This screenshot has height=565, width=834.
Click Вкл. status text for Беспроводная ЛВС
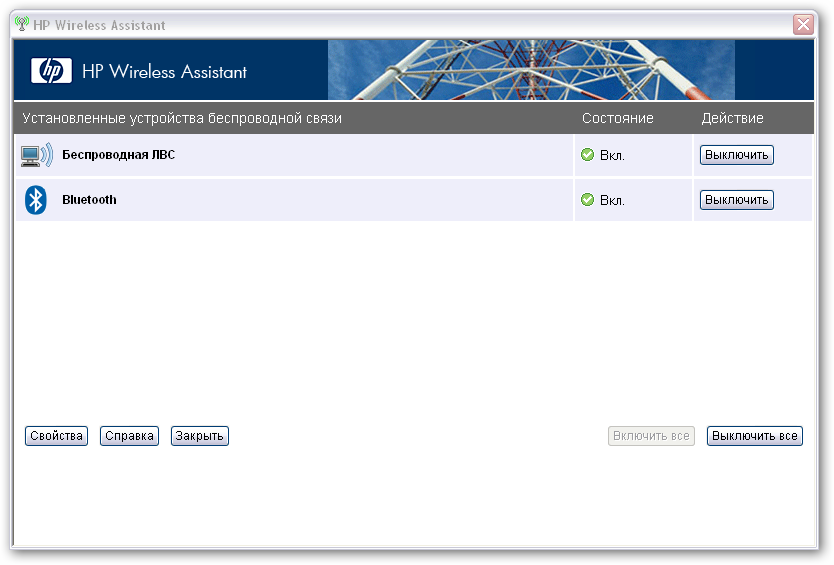[612, 155]
